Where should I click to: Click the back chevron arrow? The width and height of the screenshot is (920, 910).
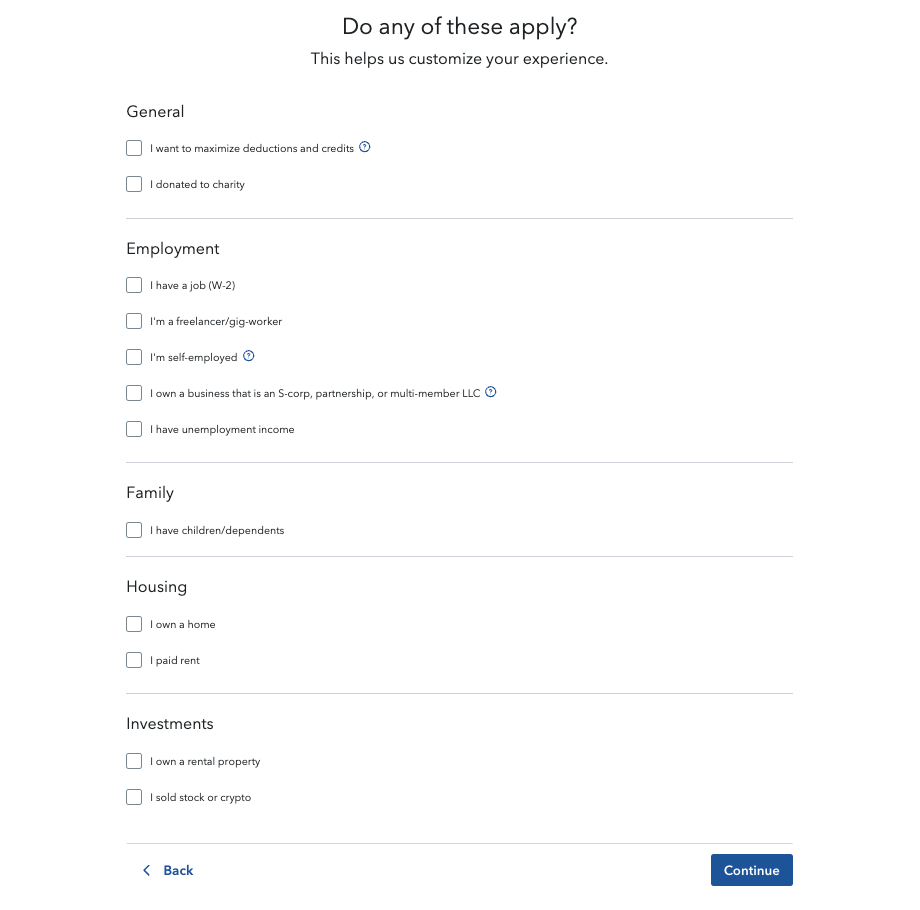[x=147, y=870]
